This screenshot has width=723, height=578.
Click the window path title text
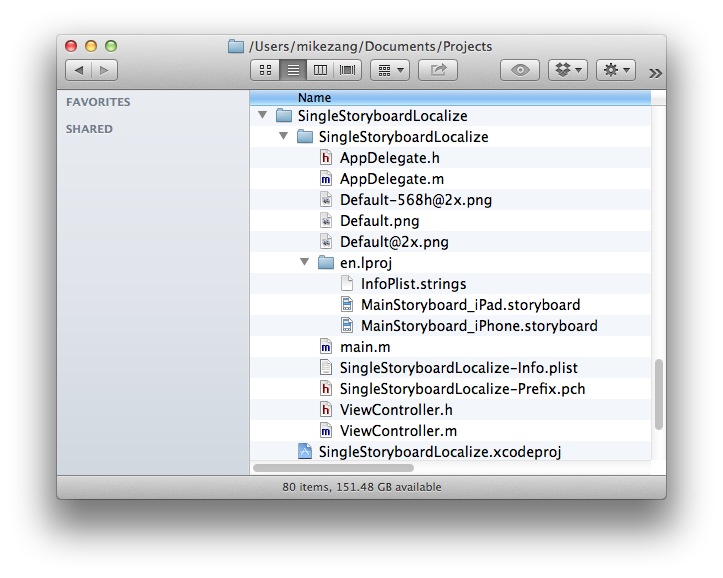pos(371,47)
